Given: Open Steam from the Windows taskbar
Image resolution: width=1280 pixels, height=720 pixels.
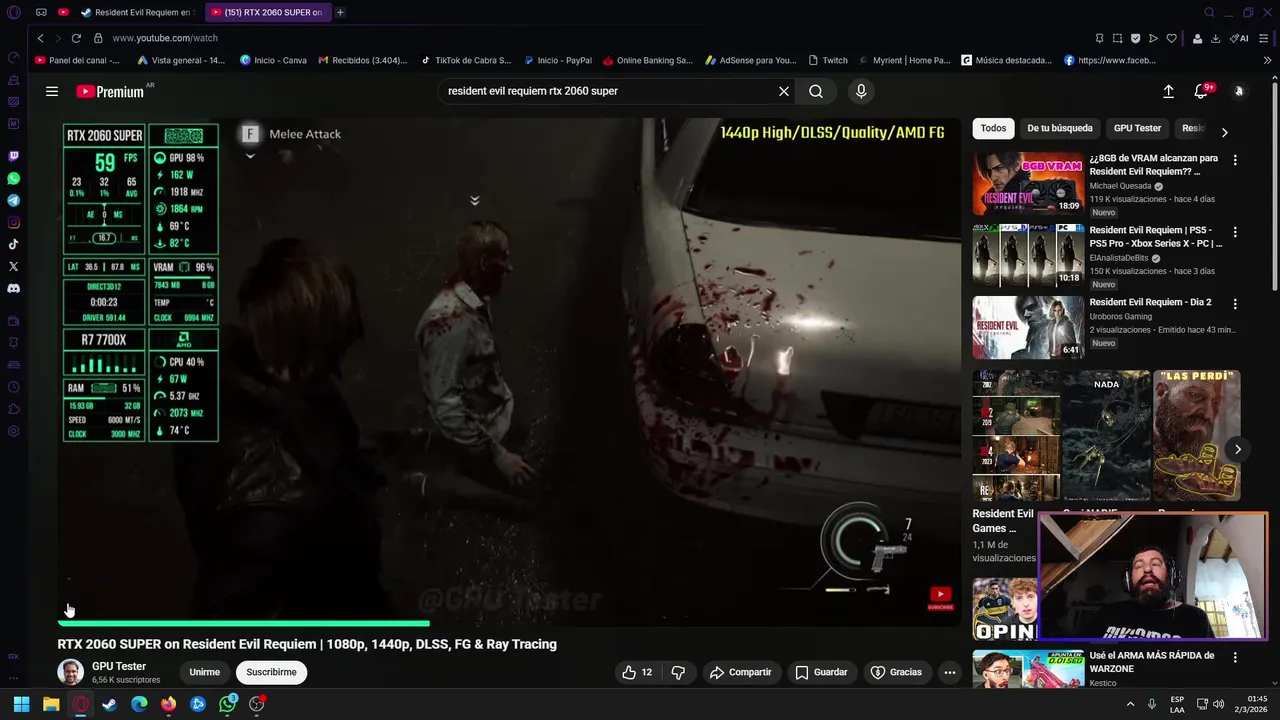Looking at the screenshot, I should point(110,704).
